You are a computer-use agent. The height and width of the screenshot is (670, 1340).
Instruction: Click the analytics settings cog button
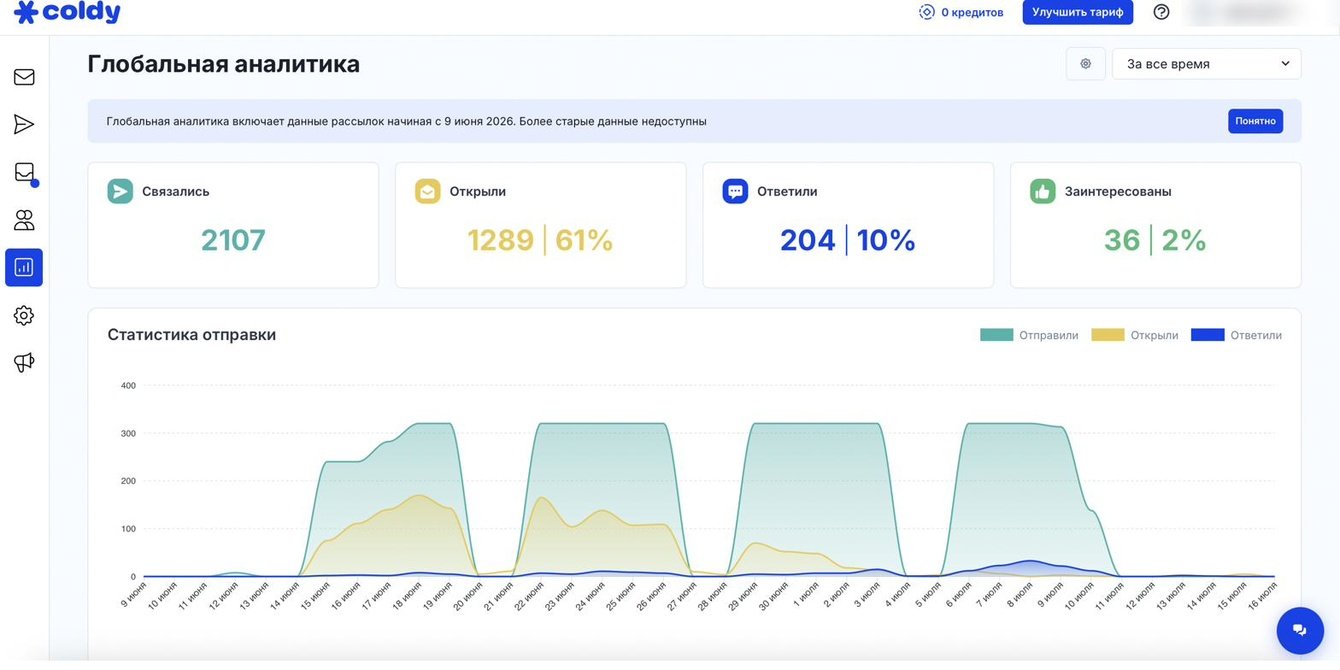click(1086, 64)
